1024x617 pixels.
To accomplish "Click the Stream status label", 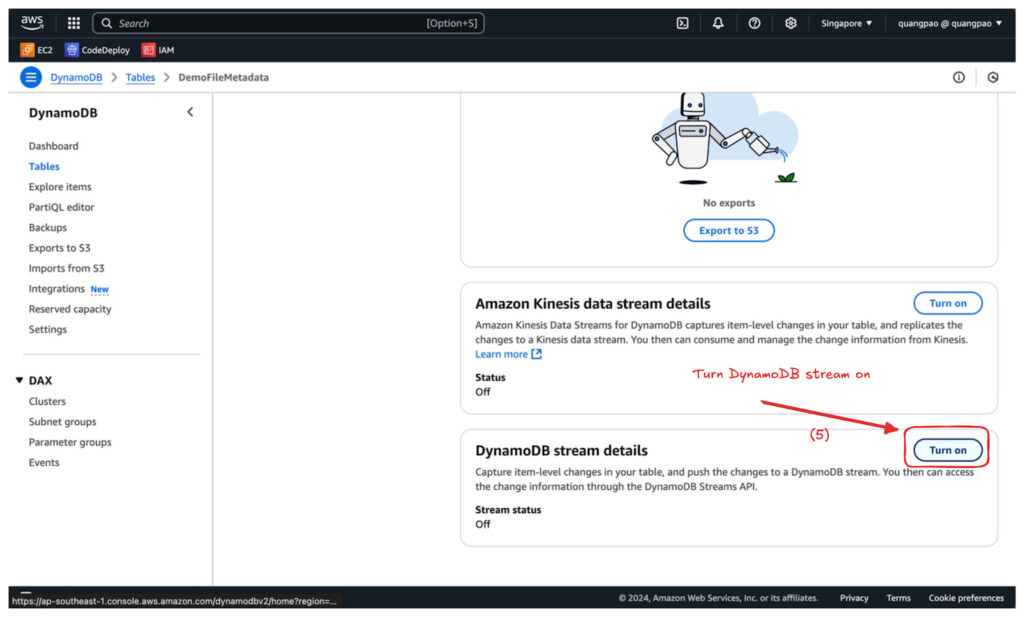I will (x=508, y=510).
